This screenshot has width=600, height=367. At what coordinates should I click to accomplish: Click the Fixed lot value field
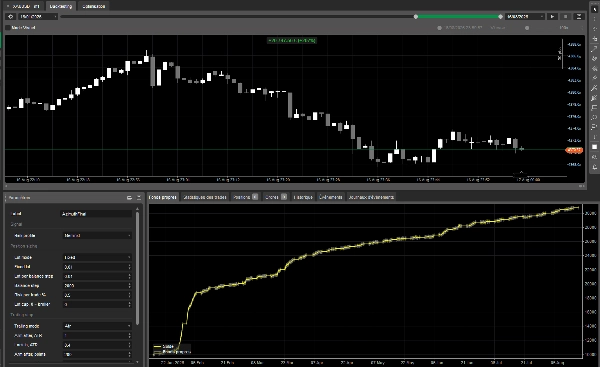97,267
